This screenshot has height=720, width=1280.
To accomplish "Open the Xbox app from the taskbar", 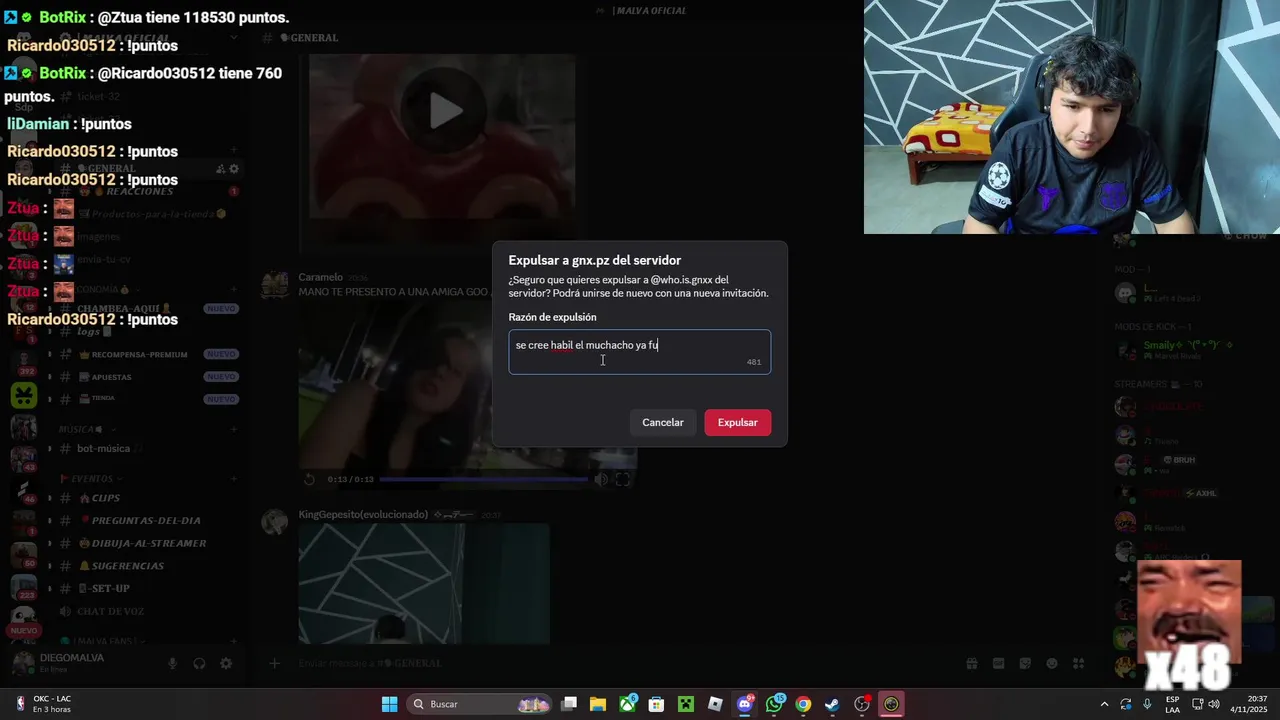I will (x=628, y=704).
